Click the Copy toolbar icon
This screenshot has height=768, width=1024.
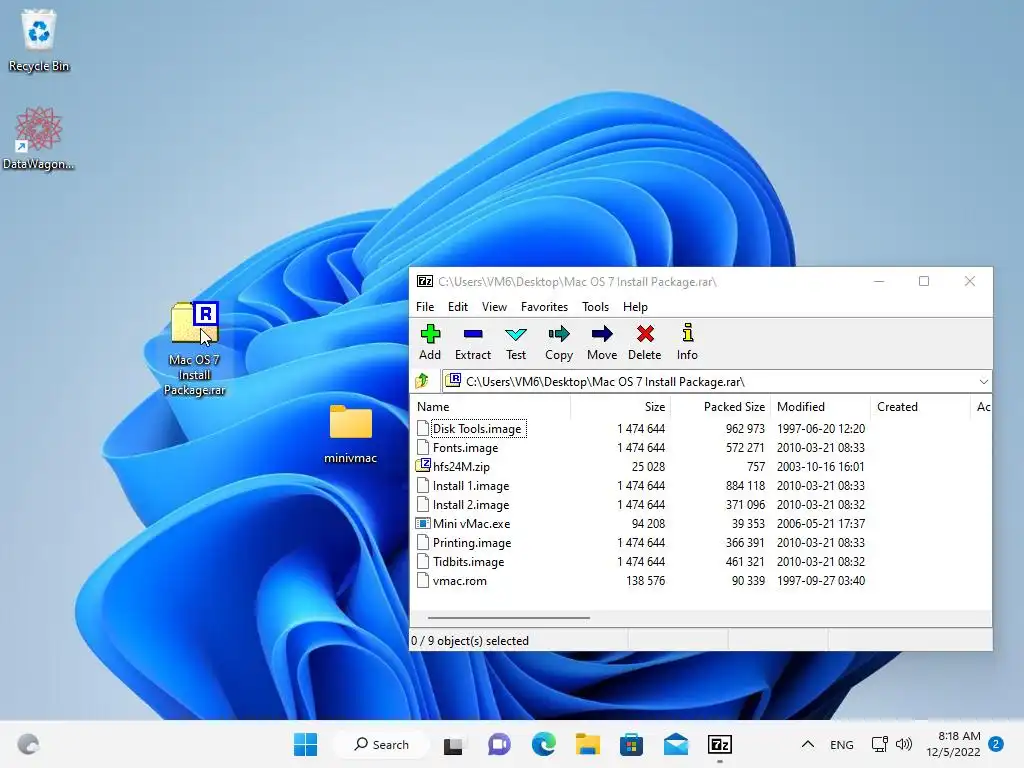pos(559,342)
